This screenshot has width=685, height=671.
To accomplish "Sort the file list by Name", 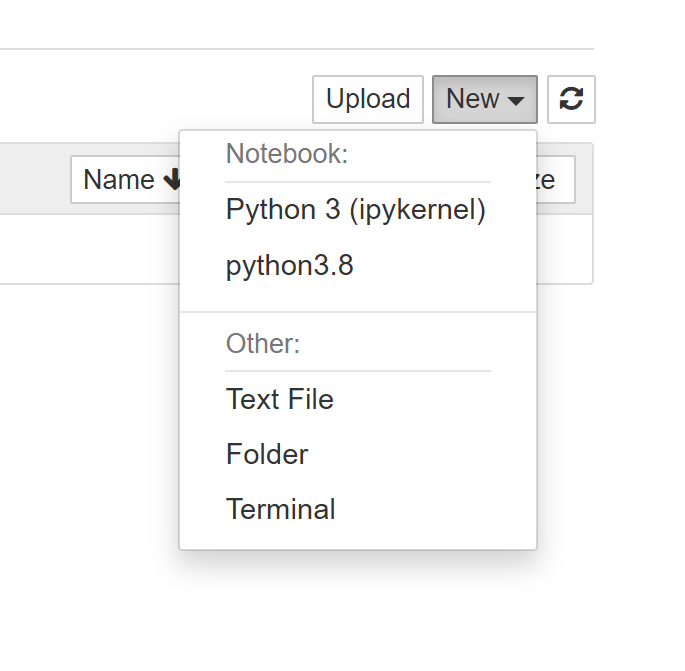I will tap(125, 180).
